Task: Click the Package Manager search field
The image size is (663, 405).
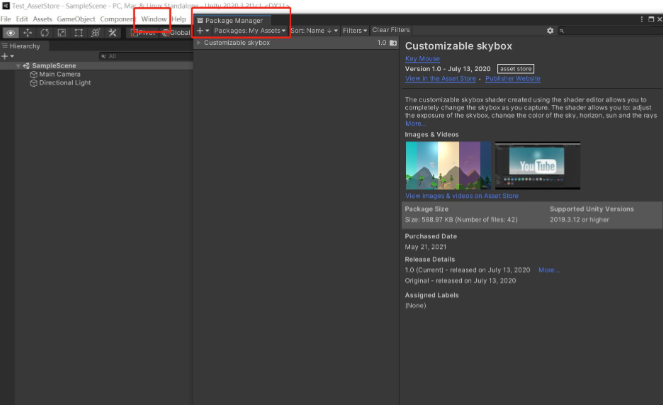Action: point(610,31)
